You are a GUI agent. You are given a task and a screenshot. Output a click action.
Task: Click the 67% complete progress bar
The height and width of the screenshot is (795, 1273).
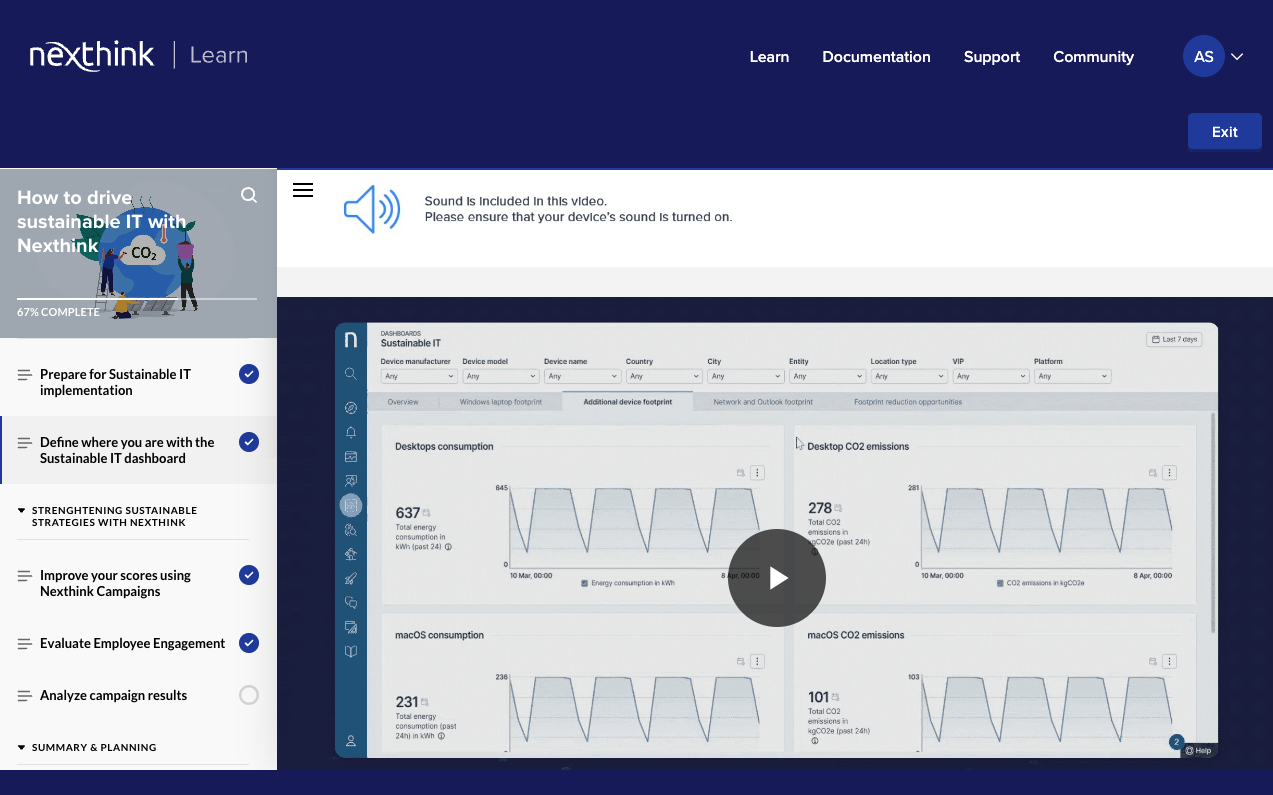[x=137, y=298]
